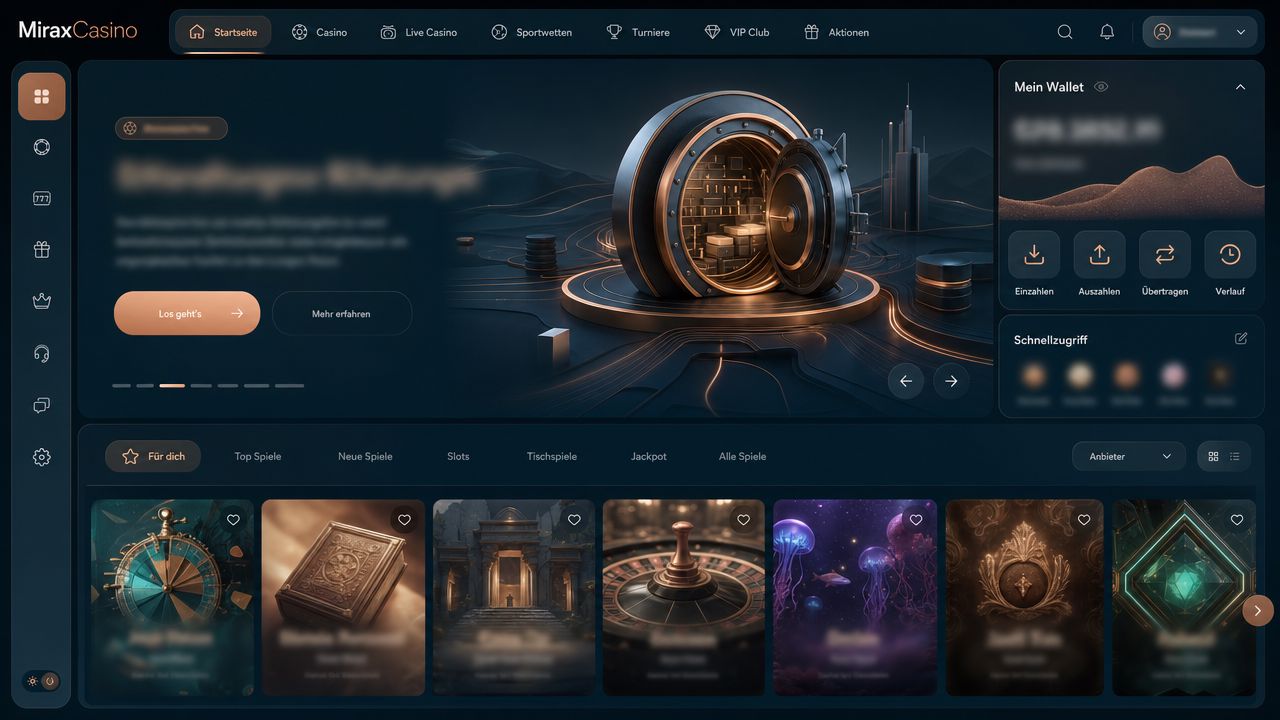Open notifications bell
This screenshot has width=1280, height=720.
(x=1107, y=32)
